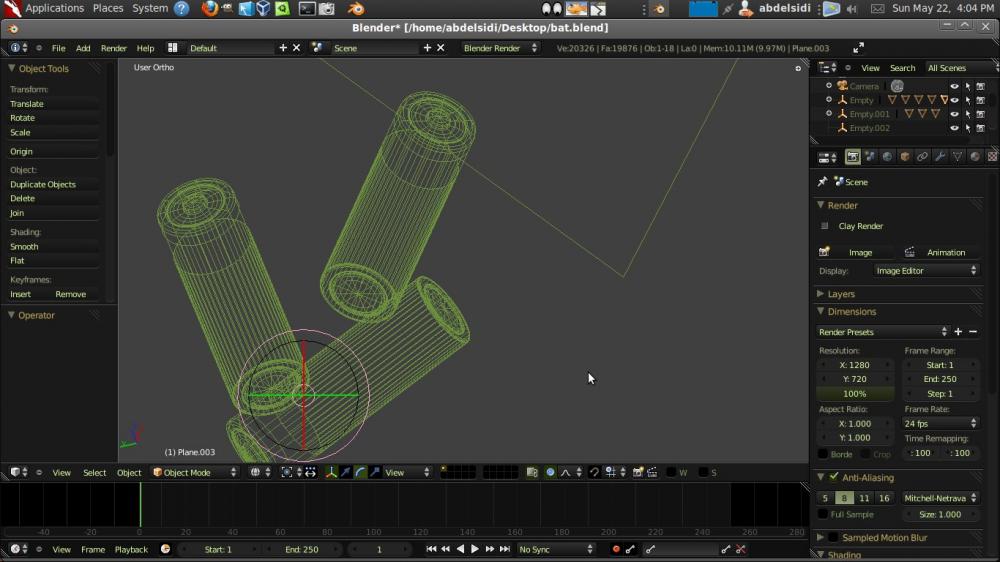Image resolution: width=1000 pixels, height=562 pixels.
Task: Open the Select menu in 3D viewport header
Action: (x=94, y=472)
